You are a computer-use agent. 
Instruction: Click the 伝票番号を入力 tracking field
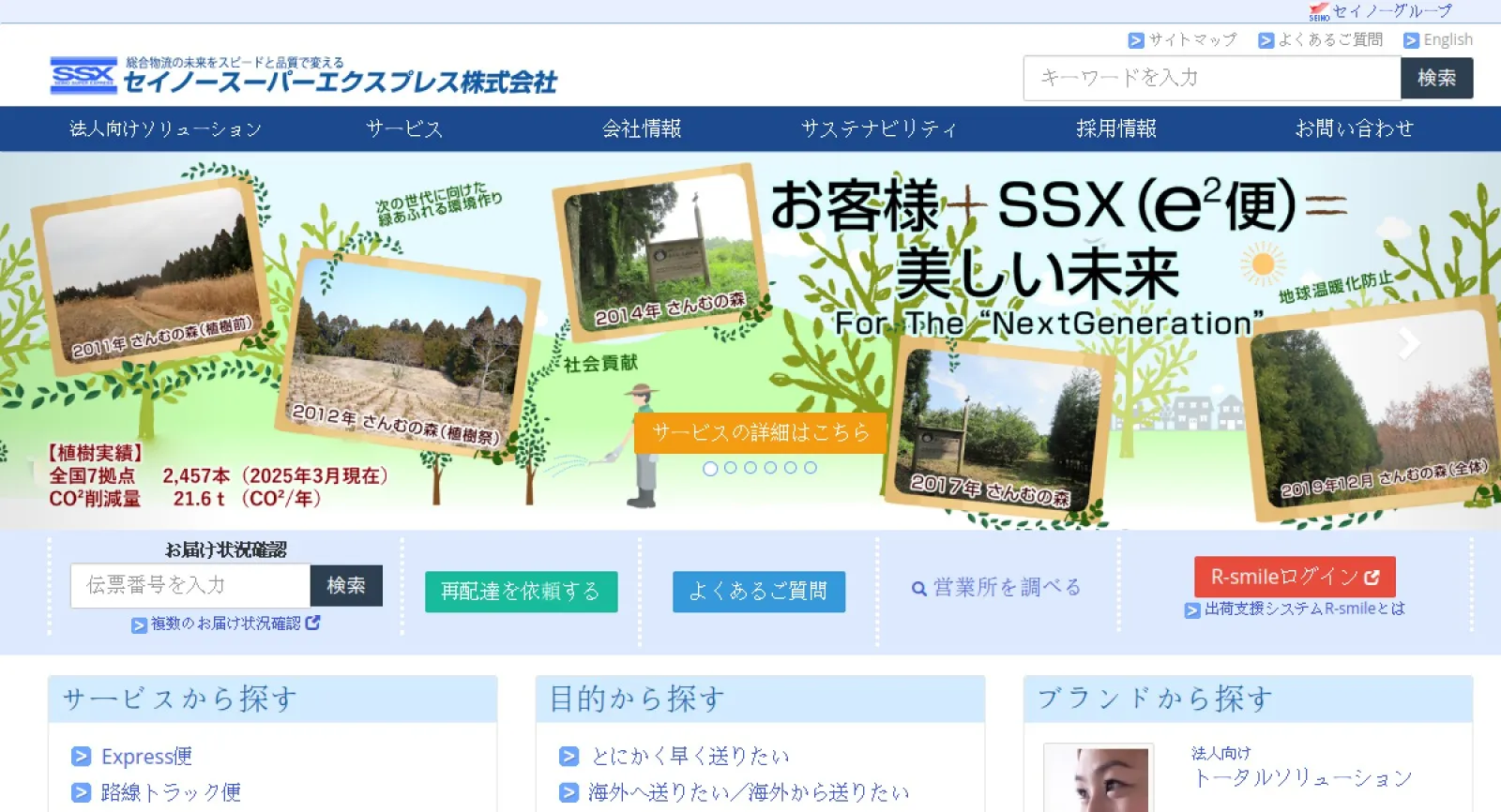point(190,586)
